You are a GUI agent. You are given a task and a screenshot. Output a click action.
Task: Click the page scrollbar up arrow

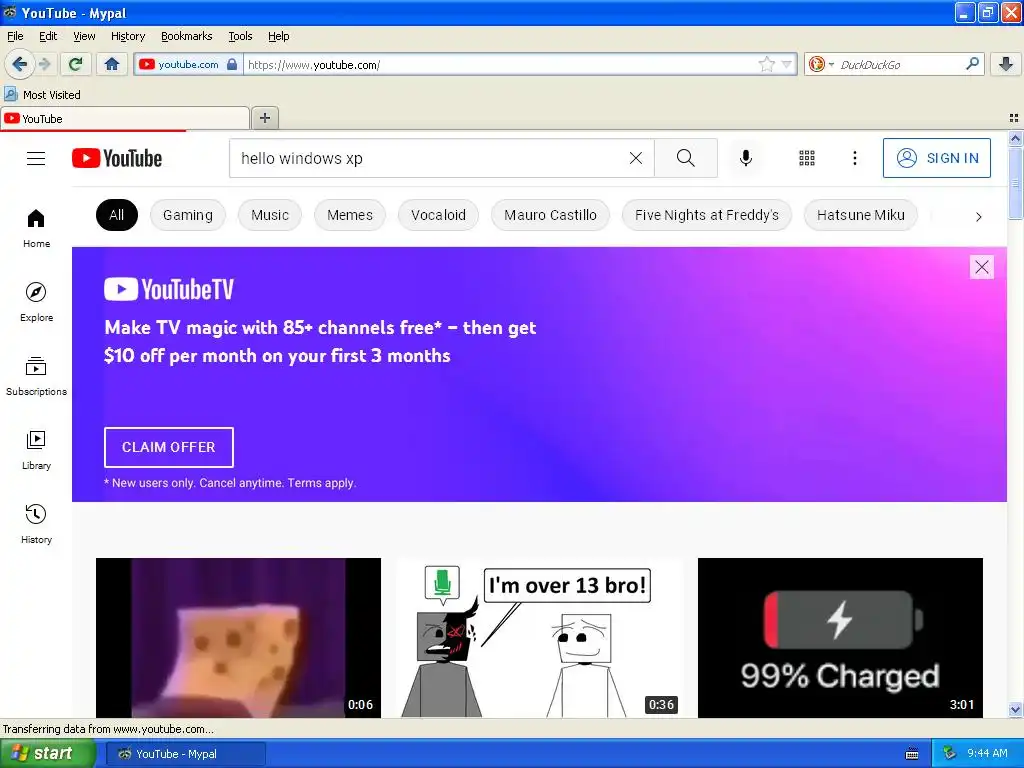coord(1016,138)
